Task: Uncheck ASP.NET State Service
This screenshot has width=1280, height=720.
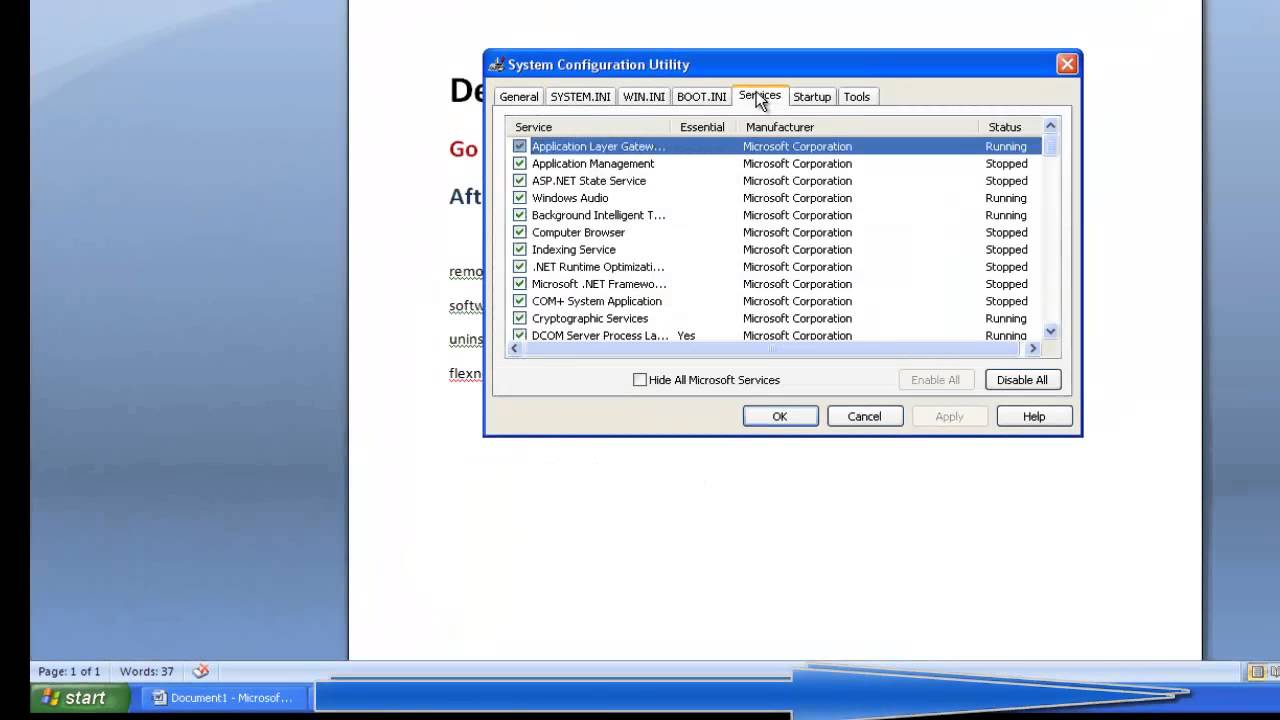Action: pos(520,180)
